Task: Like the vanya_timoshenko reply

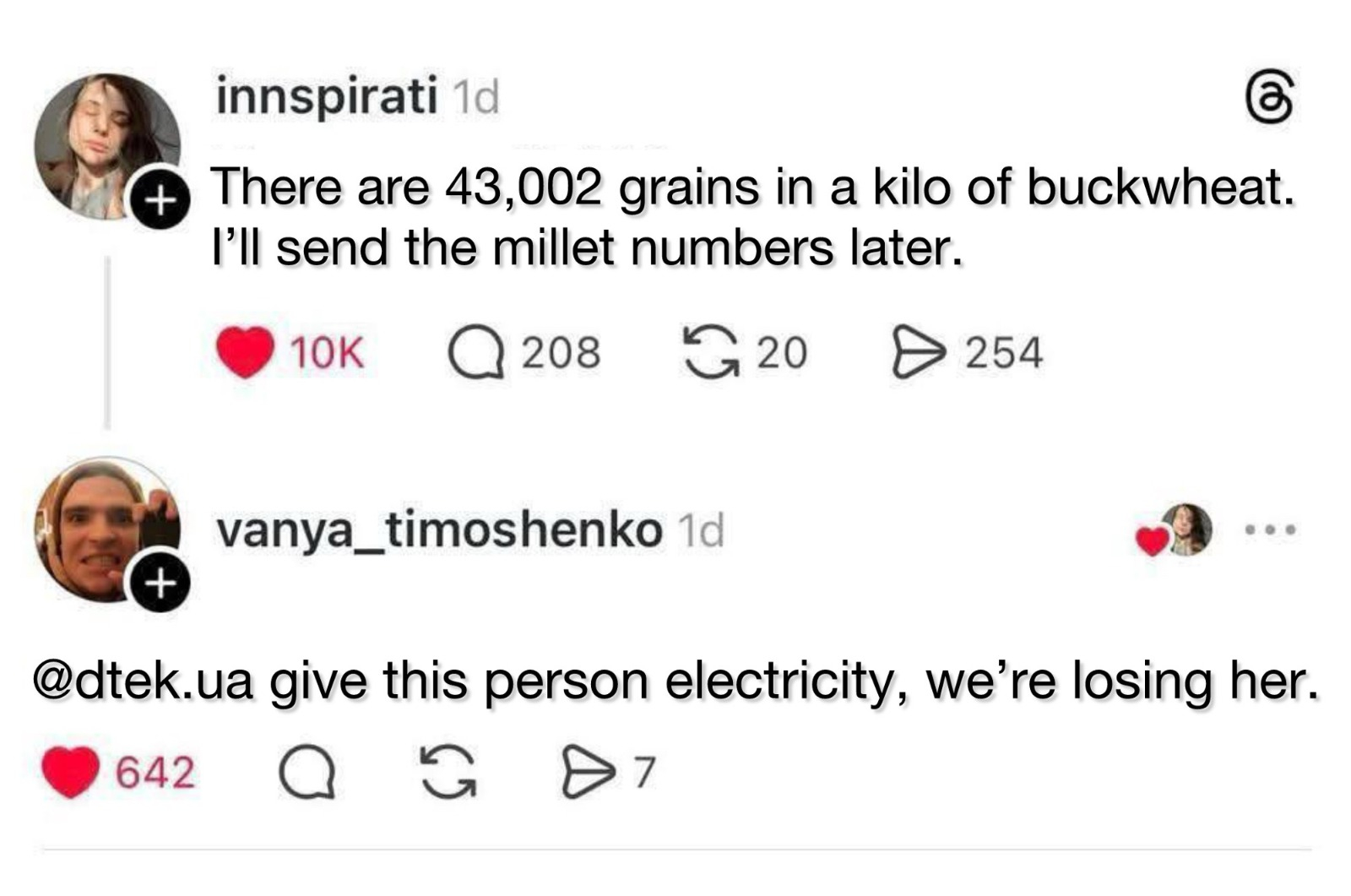Action: [x=71, y=772]
